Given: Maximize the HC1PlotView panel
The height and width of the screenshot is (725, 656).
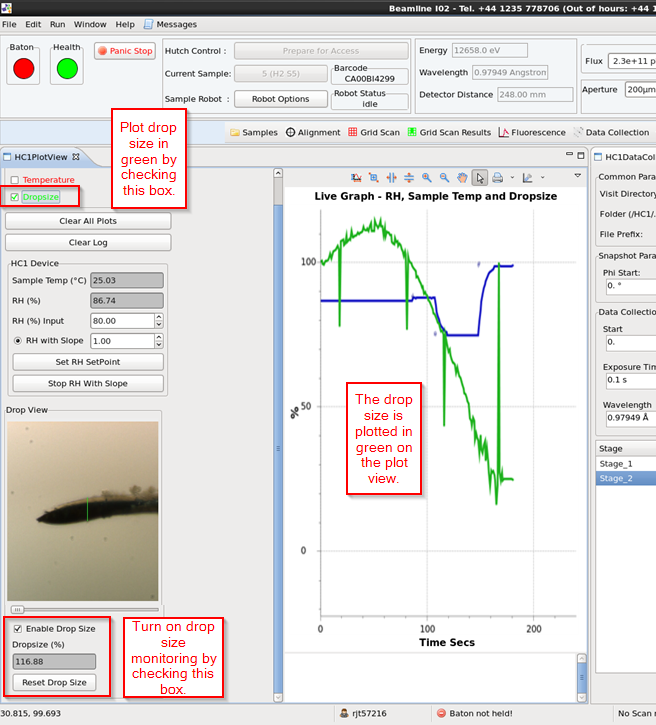Looking at the screenshot, I should [581, 155].
